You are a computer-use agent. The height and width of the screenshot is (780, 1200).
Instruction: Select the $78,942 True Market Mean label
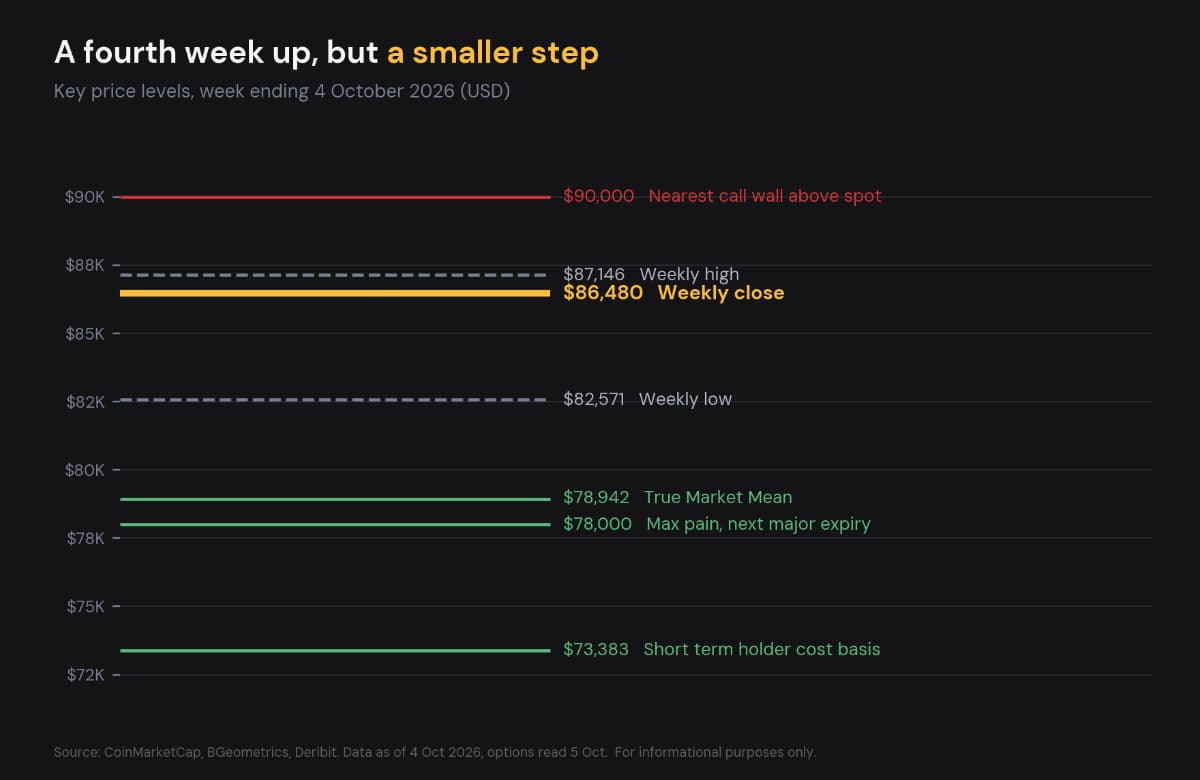click(x=677, y=497)
